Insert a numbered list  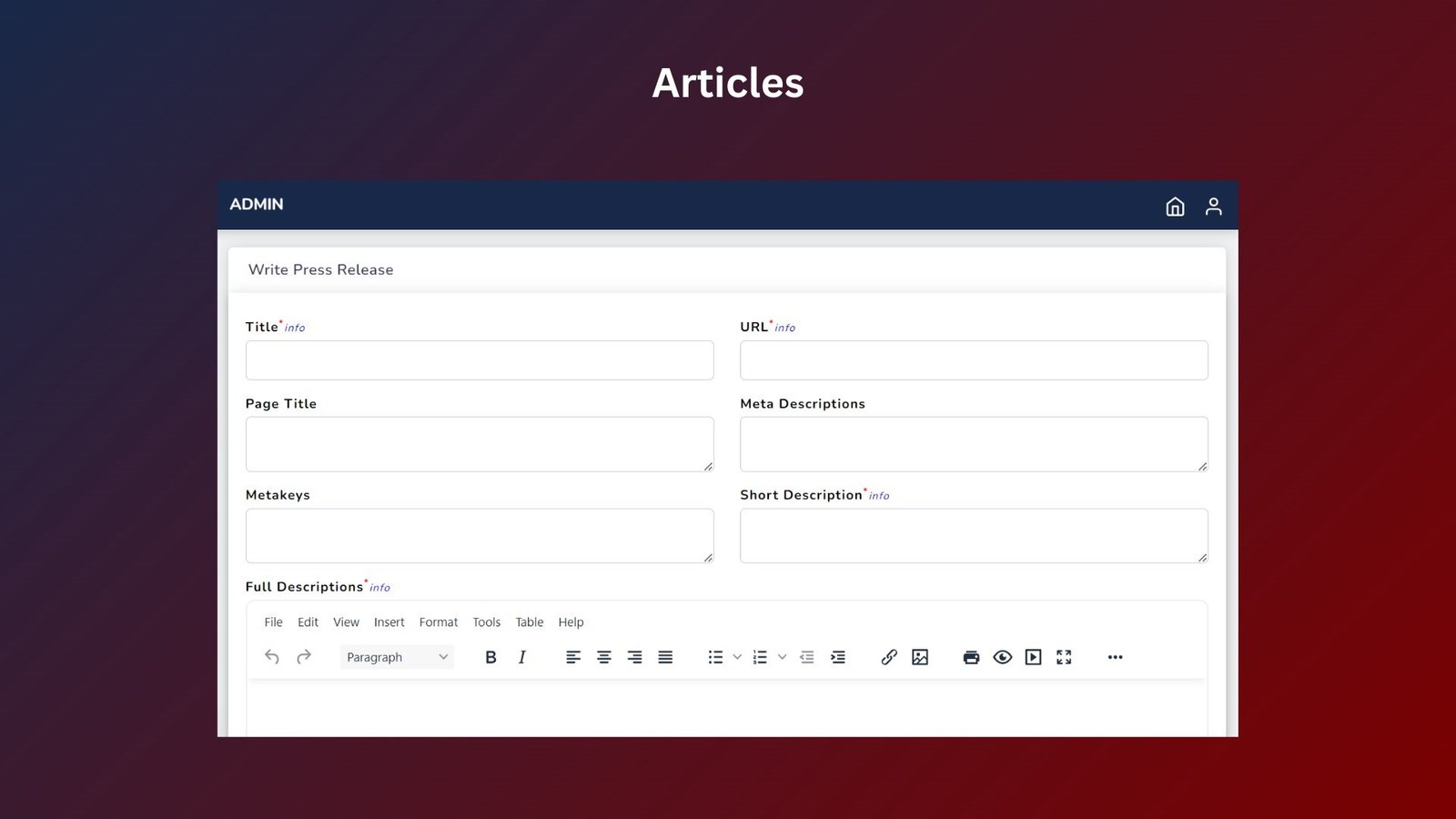coord(761,657)
